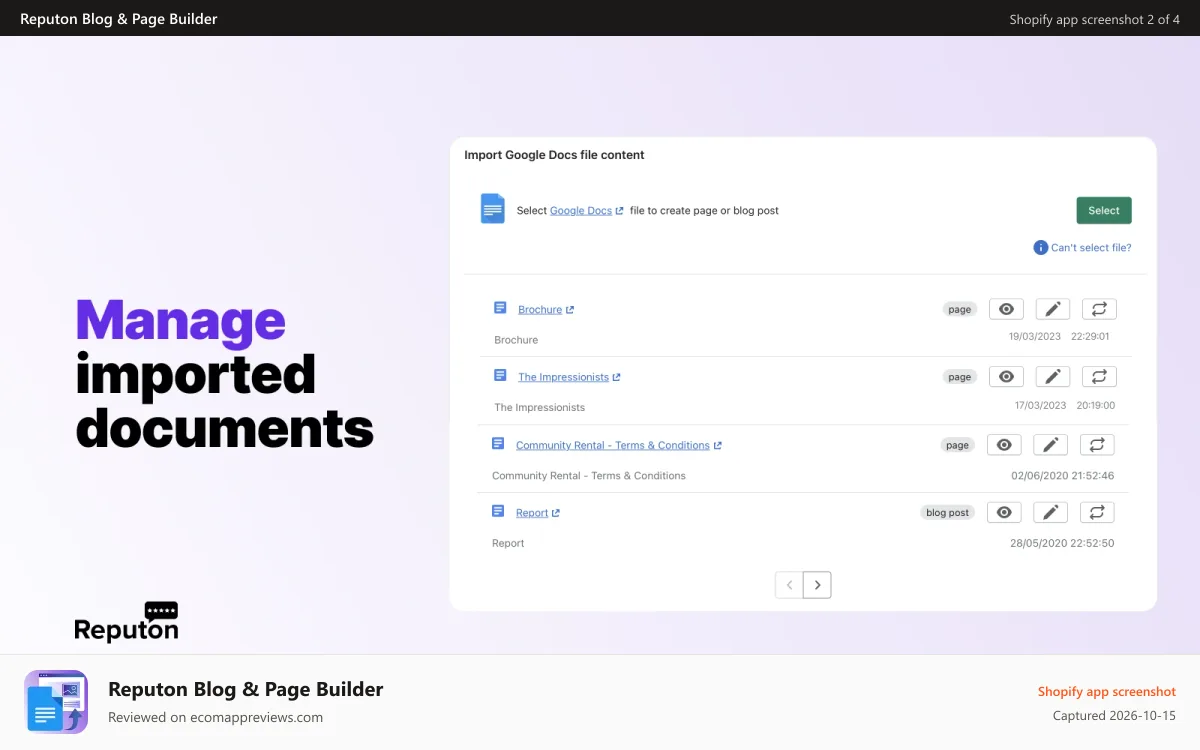Click "Can't select file?" help link
This screenshot has width=1200, height=750.
click(x=1091, y=247)
